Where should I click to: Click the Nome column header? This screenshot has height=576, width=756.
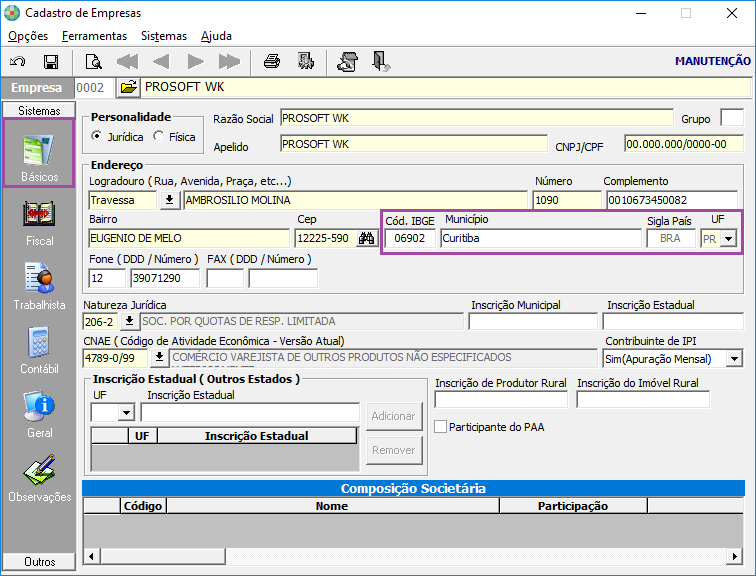[332, 506]
